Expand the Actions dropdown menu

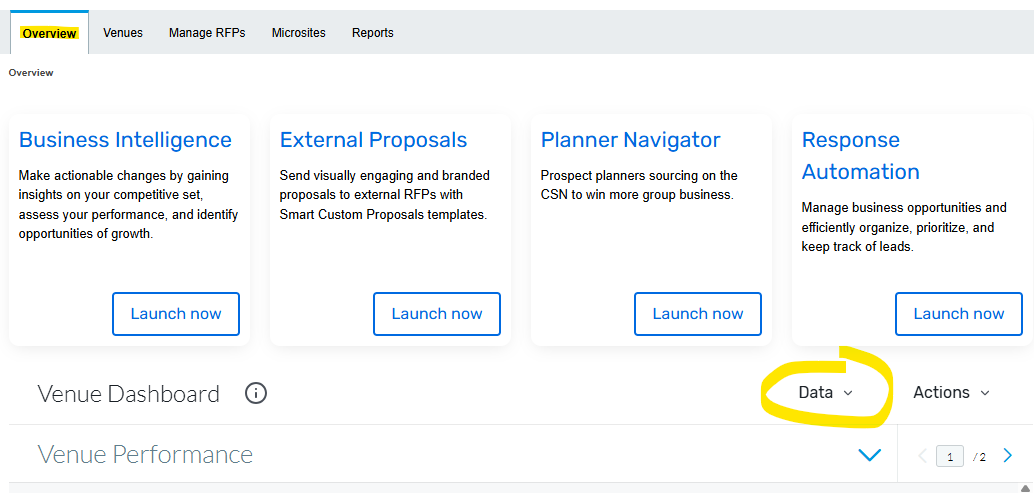click(x=950, y=393)
